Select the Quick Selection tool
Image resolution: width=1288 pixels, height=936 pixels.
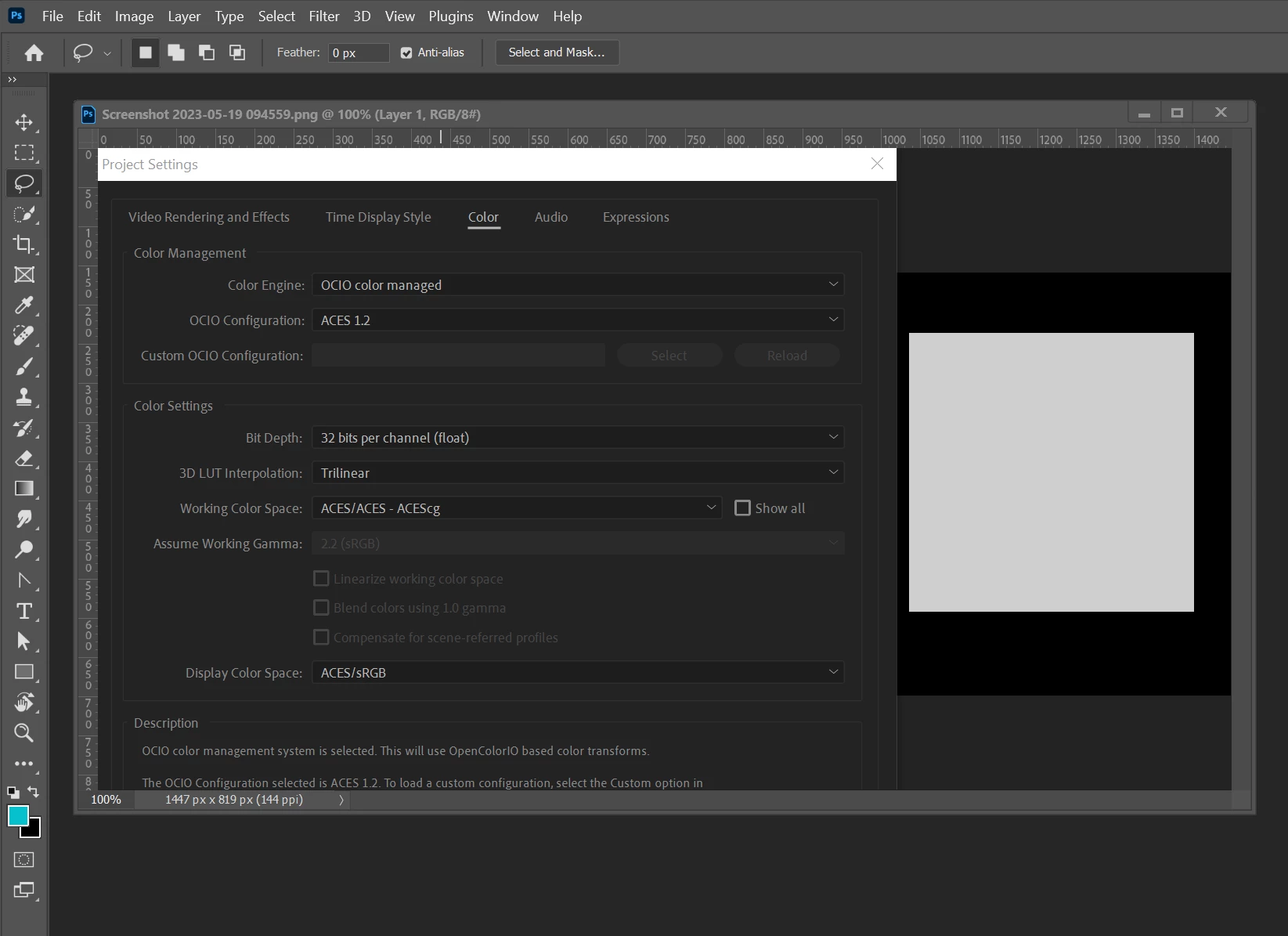click(24, 214)
